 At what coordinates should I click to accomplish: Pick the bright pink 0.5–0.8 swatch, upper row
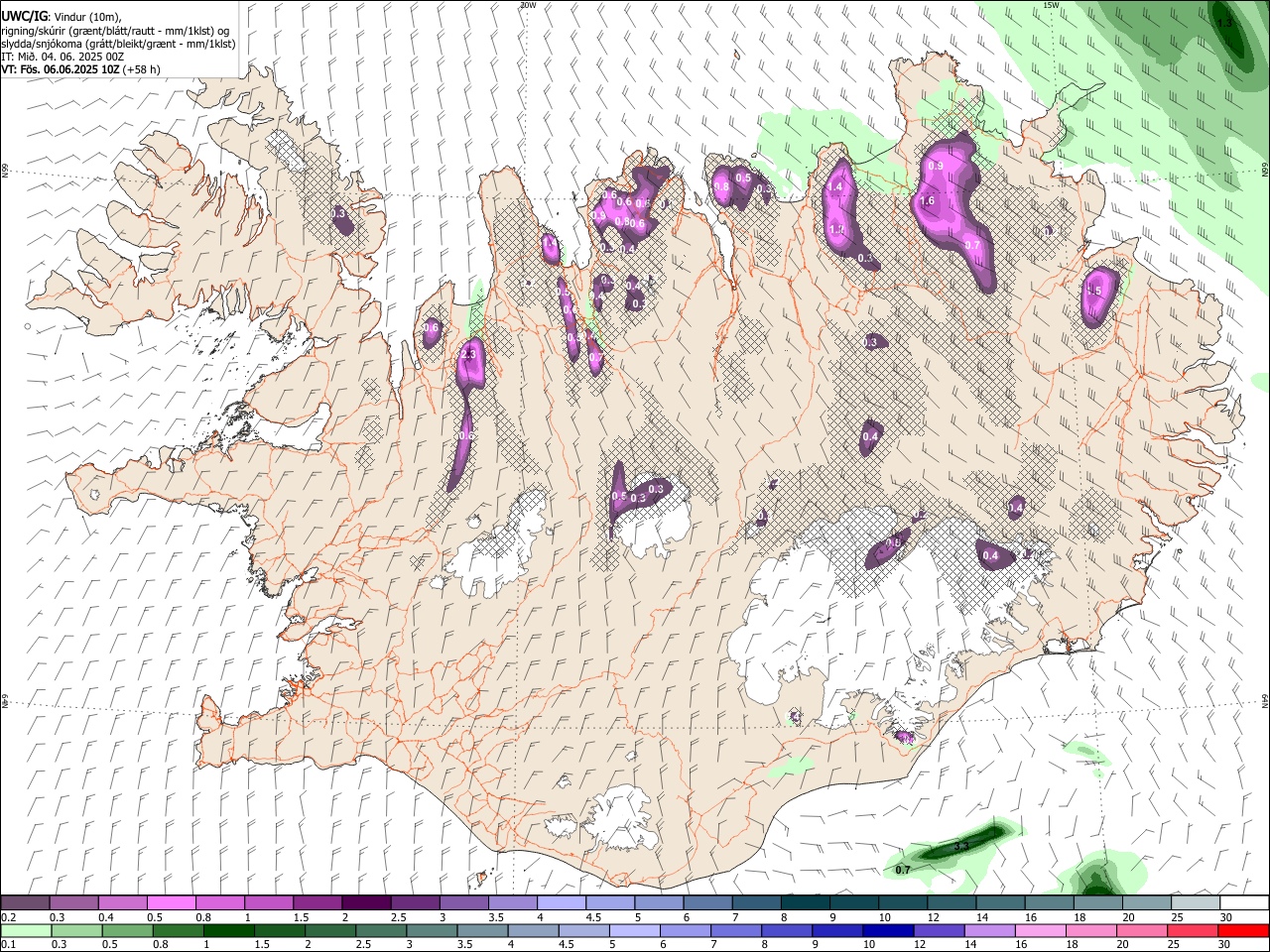(x=171, y=903)
